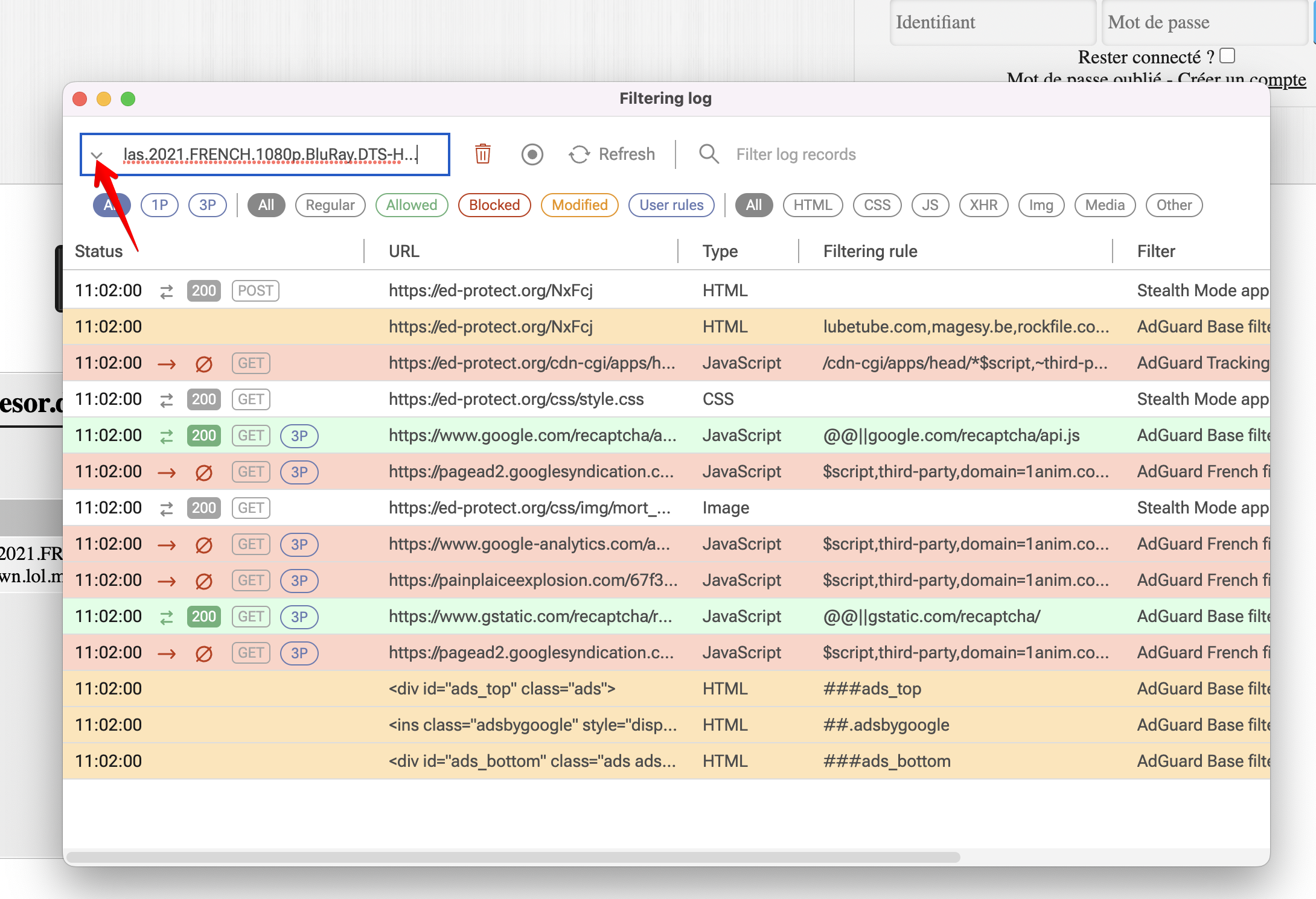
Task: Click the GET badge on the css/style.css row
Action: click(251, 399)
